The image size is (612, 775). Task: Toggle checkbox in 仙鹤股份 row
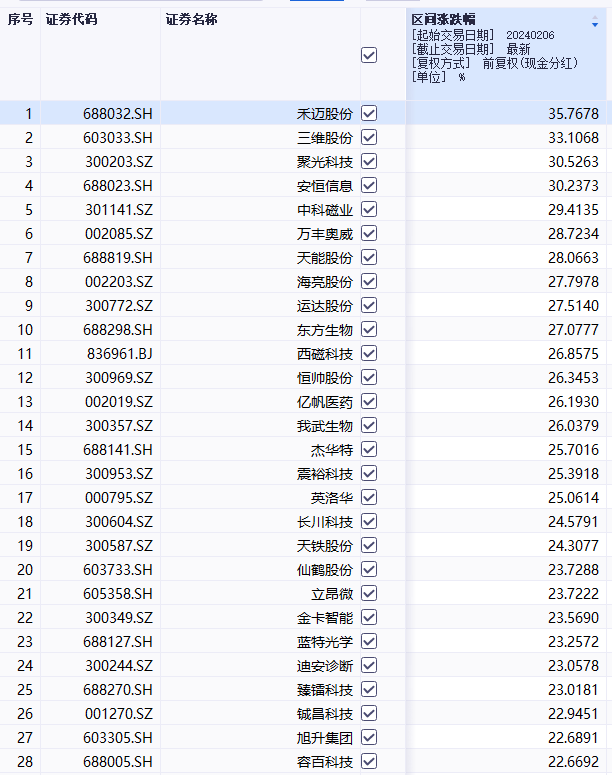point(369,569)
